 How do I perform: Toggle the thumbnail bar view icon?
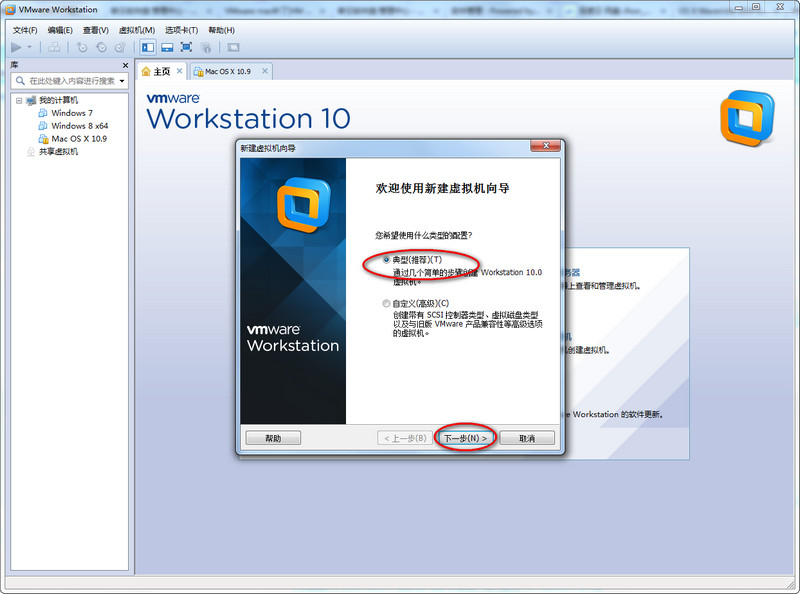167,47
